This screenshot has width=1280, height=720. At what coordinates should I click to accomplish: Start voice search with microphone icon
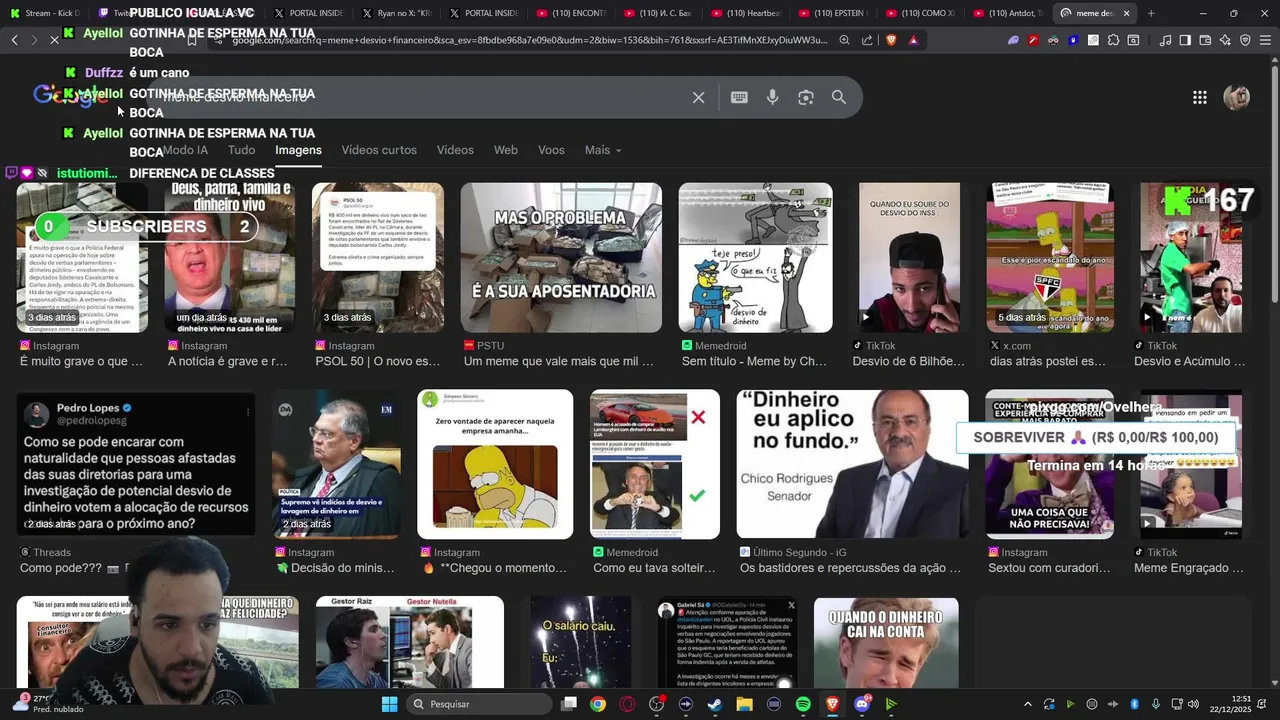click(x=772, y=97)
